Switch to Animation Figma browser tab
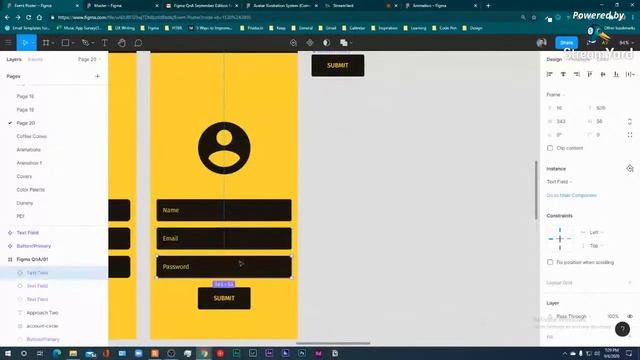The width and height of the screenshot is (640, 360). click(x=440, y=6)
